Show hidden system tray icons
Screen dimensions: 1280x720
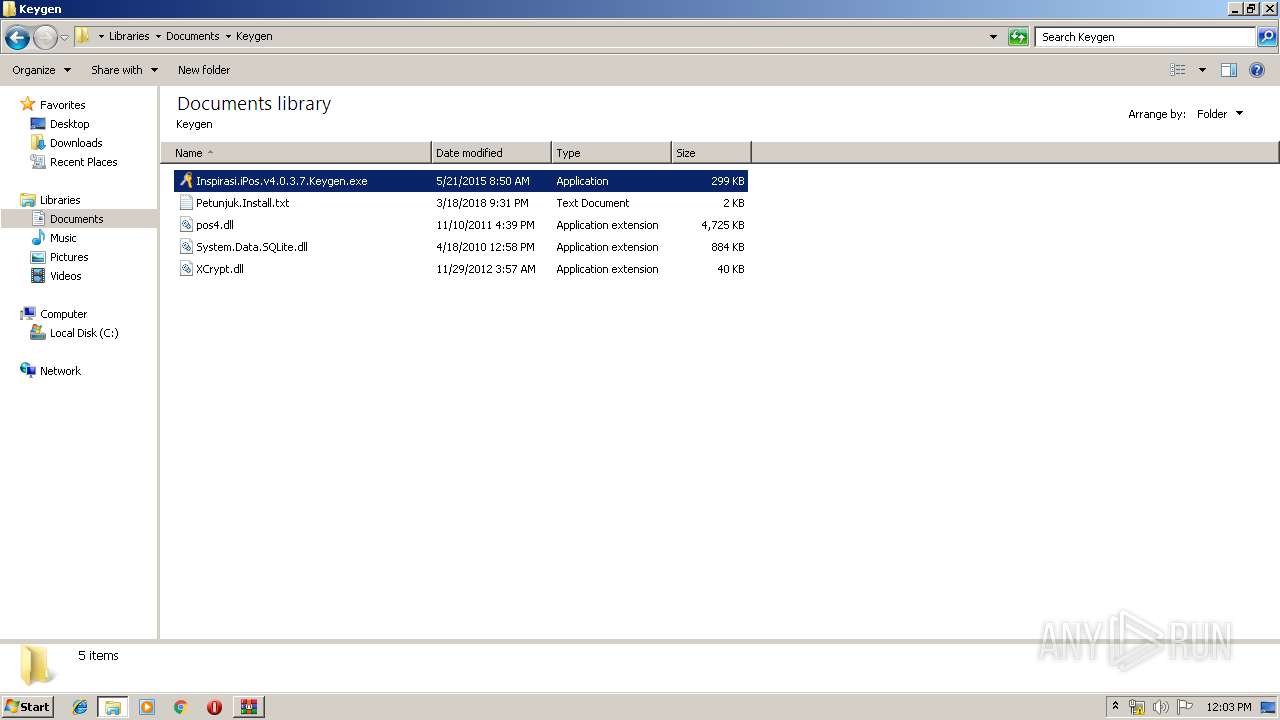pyautogui.click(x=1115, y=707)
